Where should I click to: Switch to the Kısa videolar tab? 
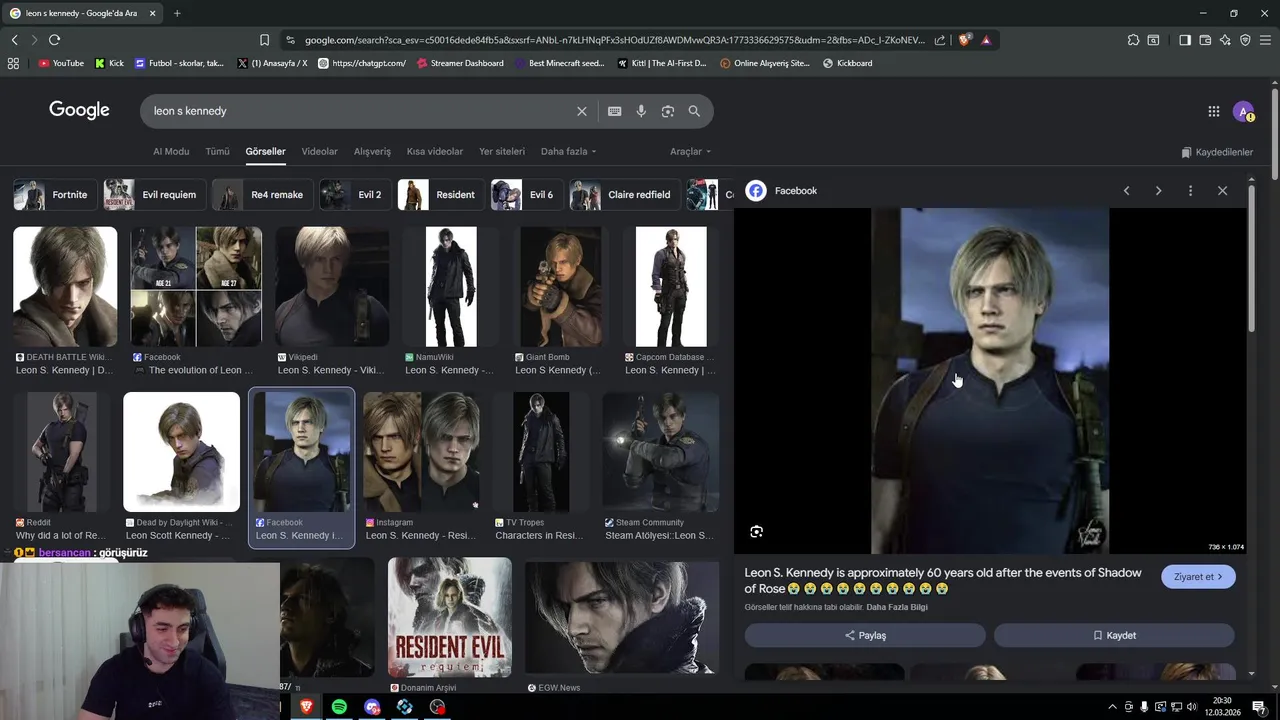tap(435, 152)
